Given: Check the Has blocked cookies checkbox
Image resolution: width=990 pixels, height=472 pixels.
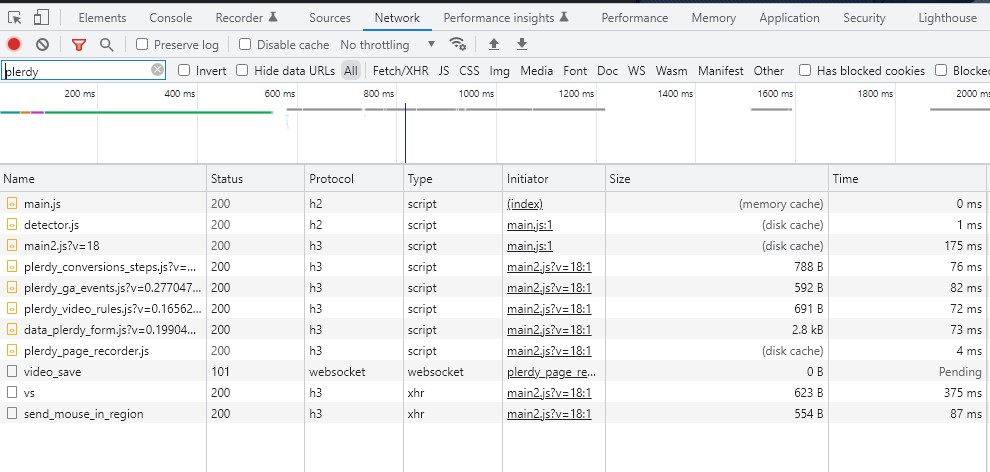Looking at the screenshot, I should point(804,70).
